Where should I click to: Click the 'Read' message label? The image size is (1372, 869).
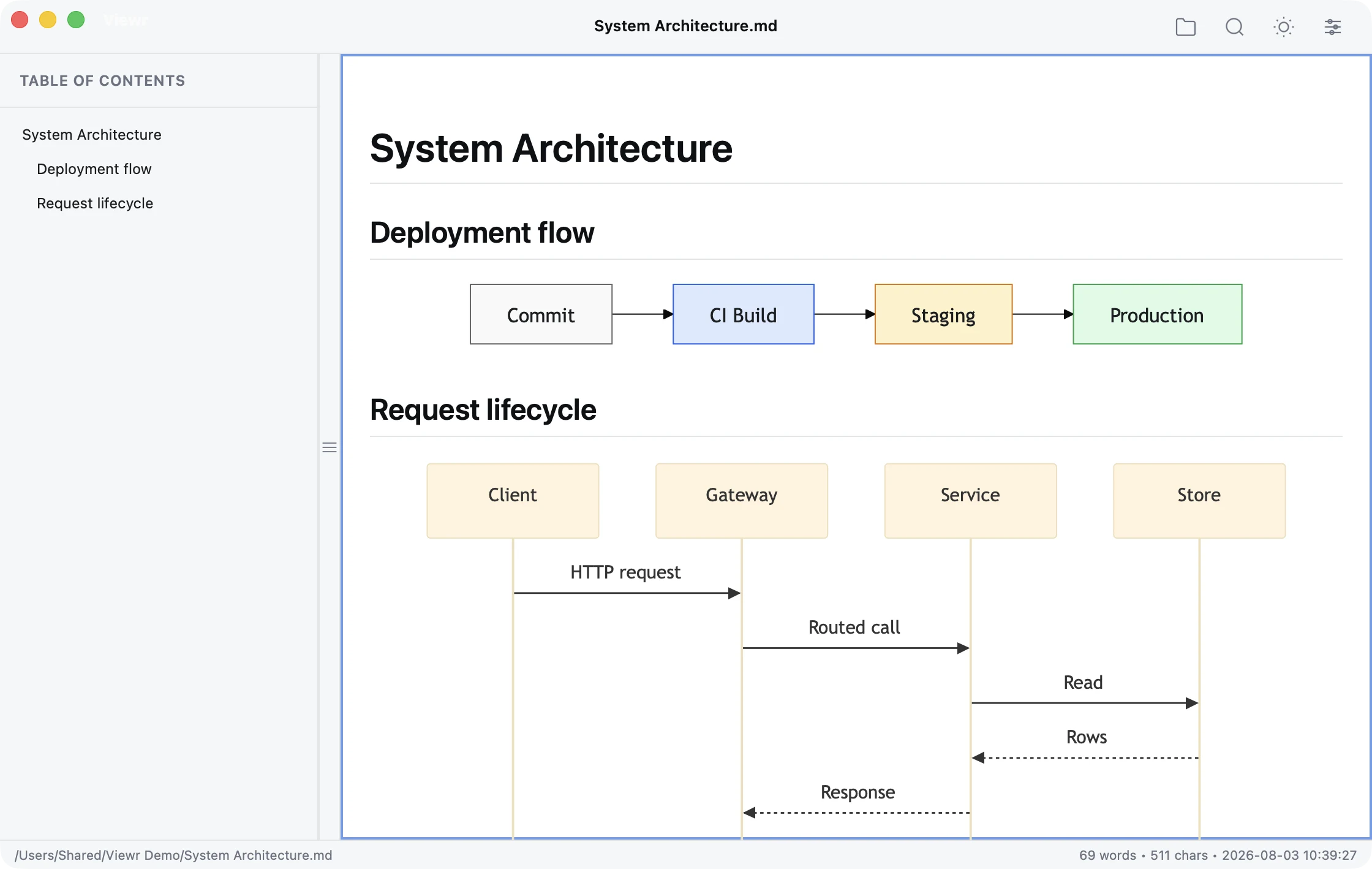(1083, 683)
